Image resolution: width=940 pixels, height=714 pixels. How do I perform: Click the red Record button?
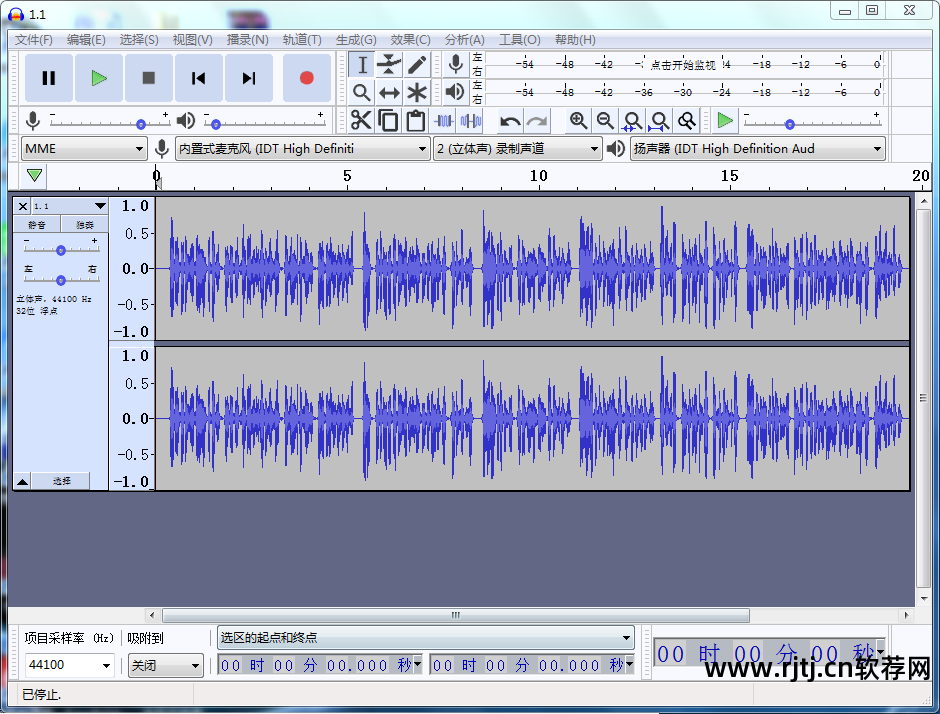(x=306, y=78)
